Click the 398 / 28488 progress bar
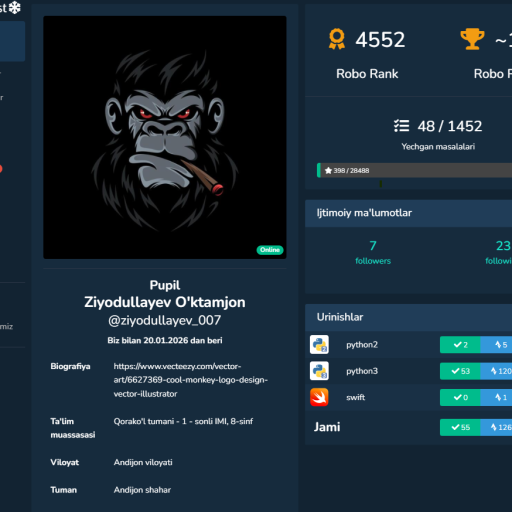The width and height of the screenshot is (512, 512). (414, 170)
